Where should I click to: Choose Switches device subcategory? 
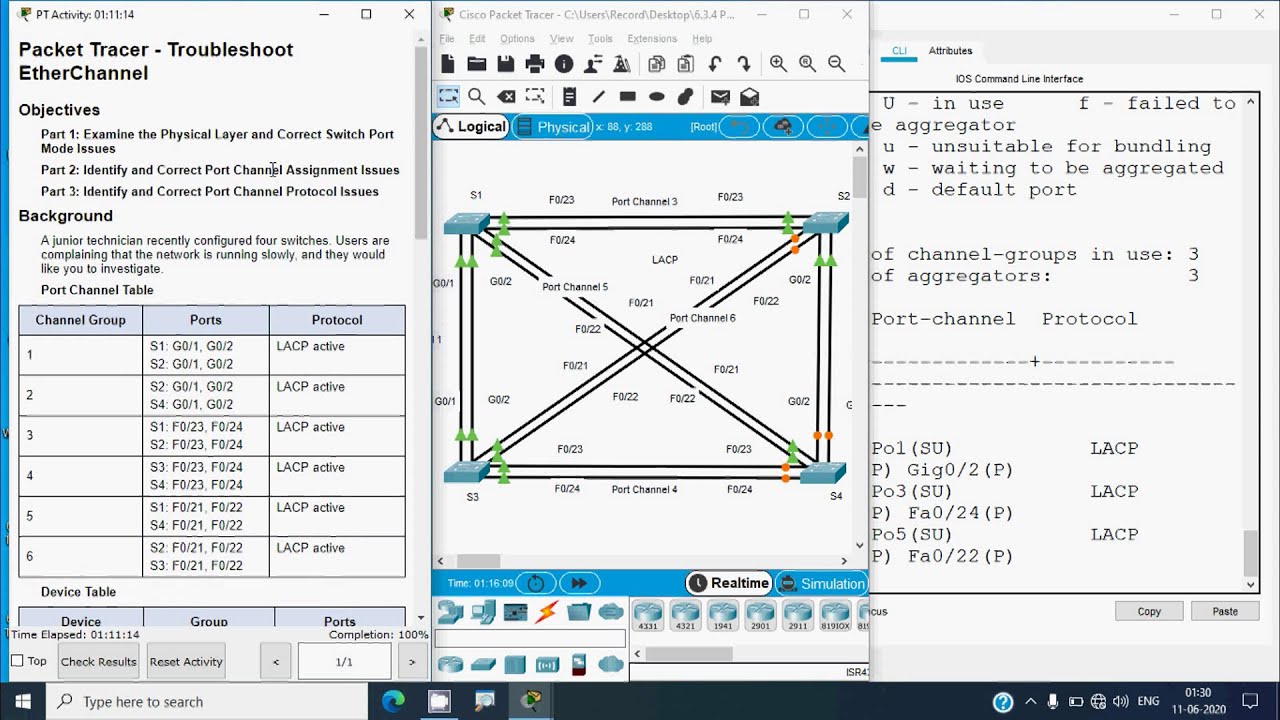(483, 664)
